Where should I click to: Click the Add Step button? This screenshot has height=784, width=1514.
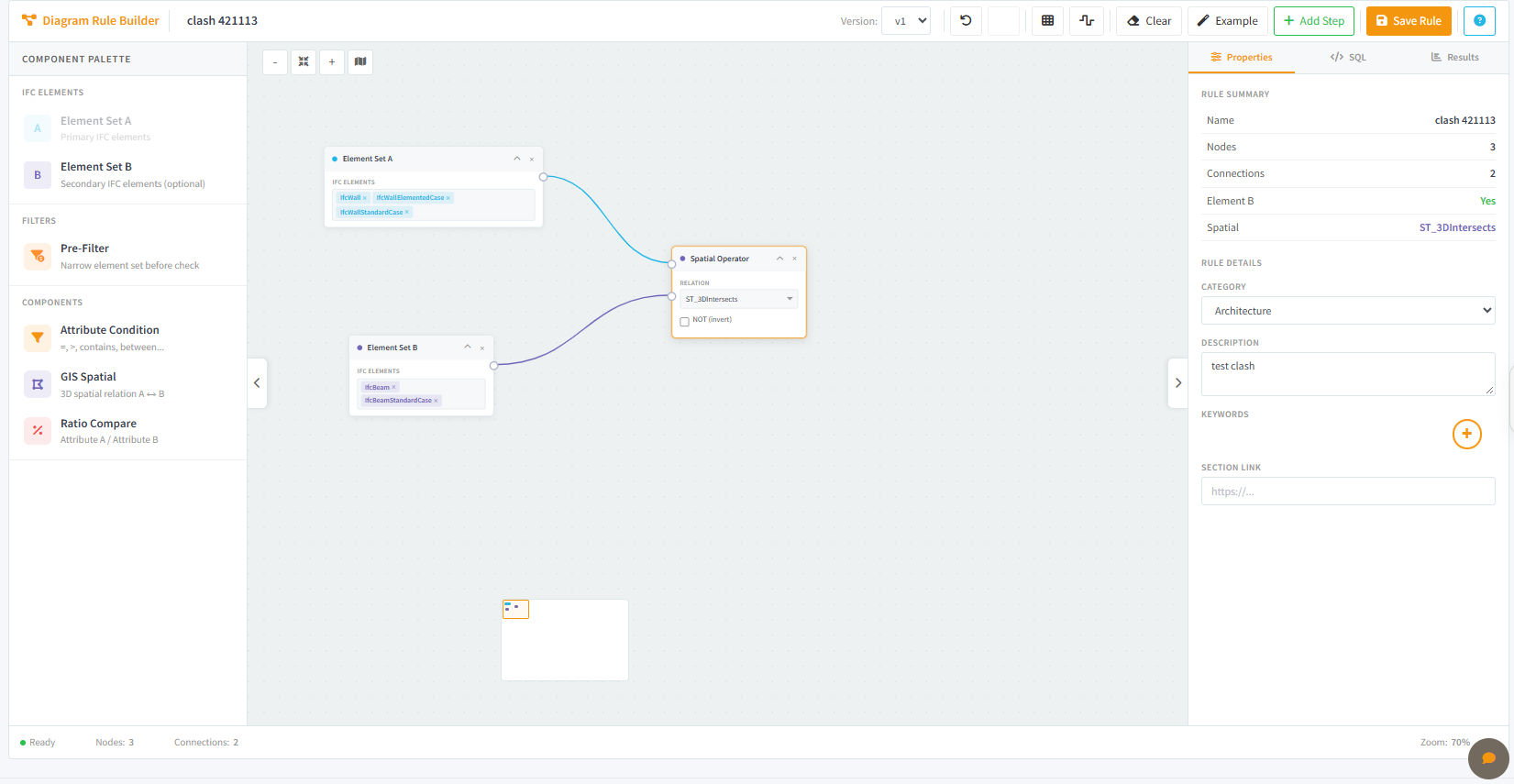(1314, 20)
